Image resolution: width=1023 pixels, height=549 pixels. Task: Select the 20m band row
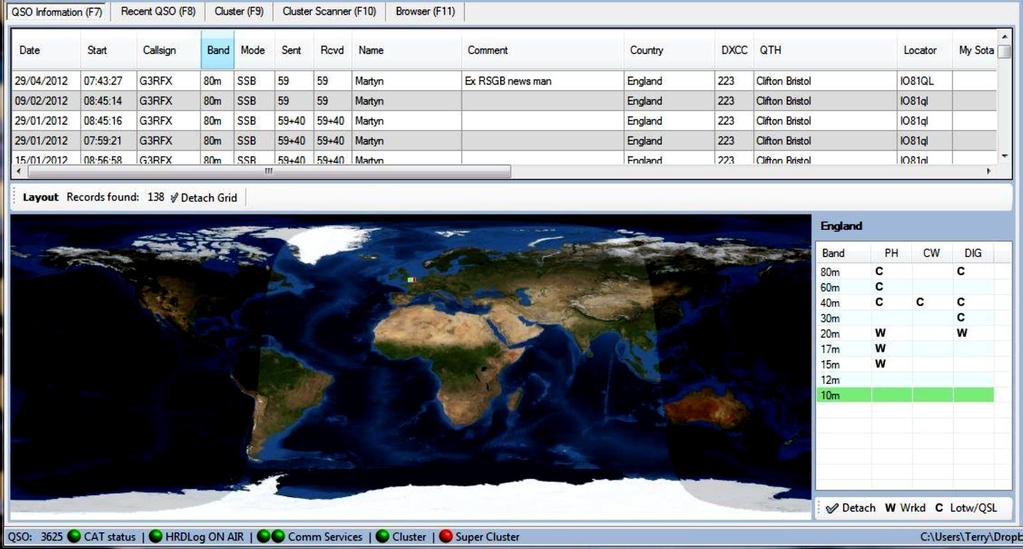tap(906, 334)
